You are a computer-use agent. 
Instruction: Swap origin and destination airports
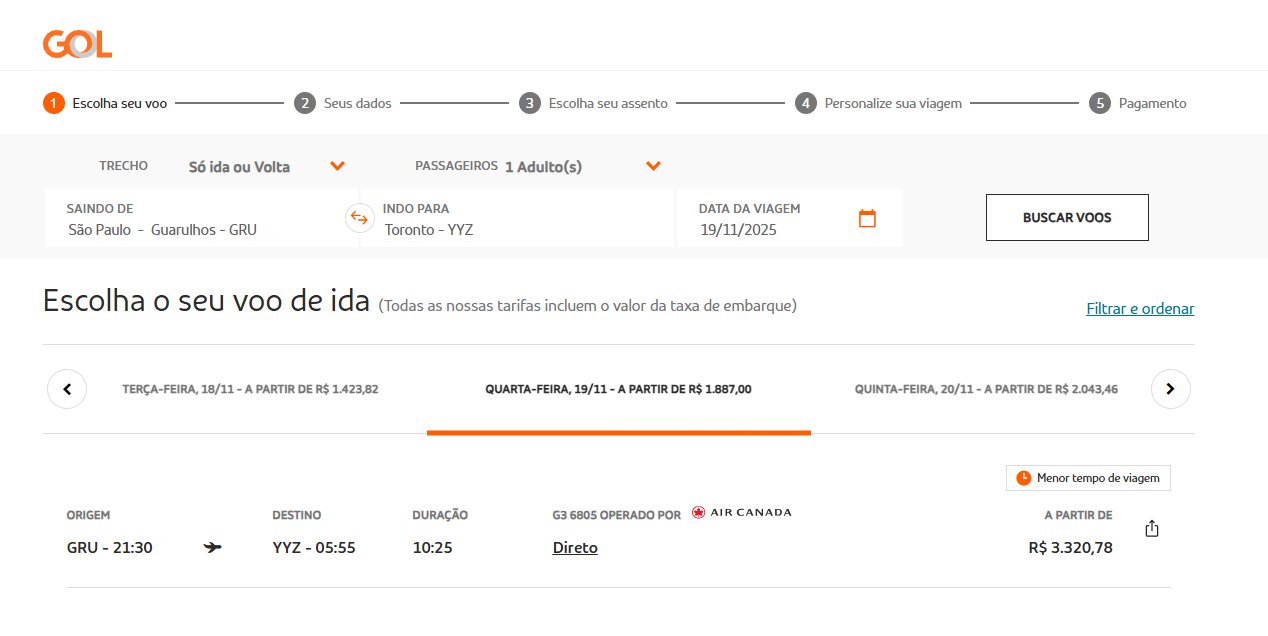(359, 218)
